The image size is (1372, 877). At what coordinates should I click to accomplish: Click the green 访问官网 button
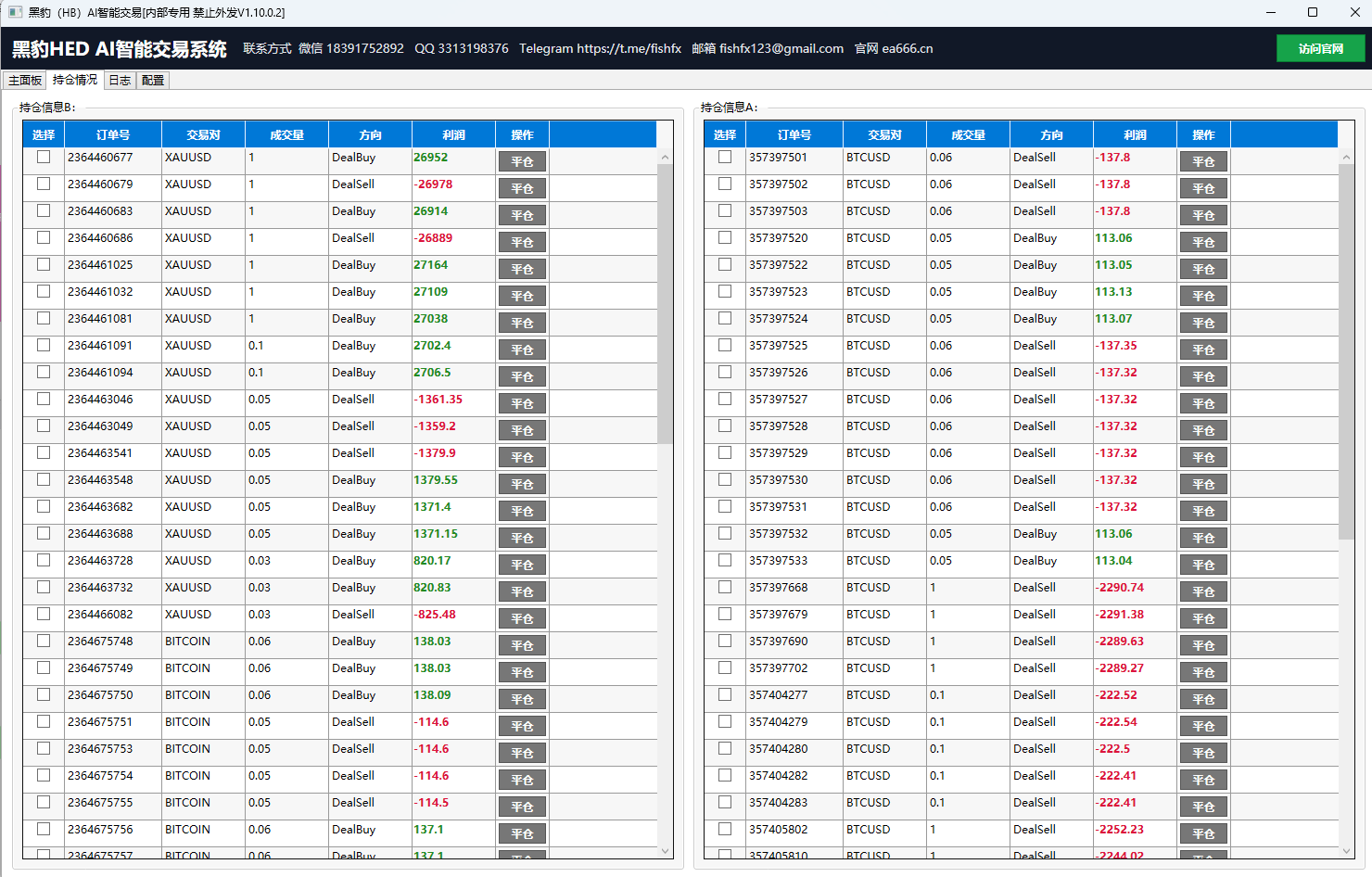(x=1320, y=48)
